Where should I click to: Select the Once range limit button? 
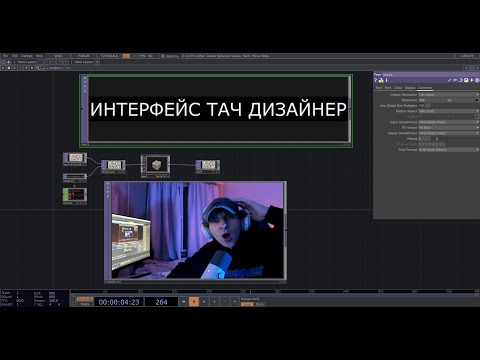(260, 304)
